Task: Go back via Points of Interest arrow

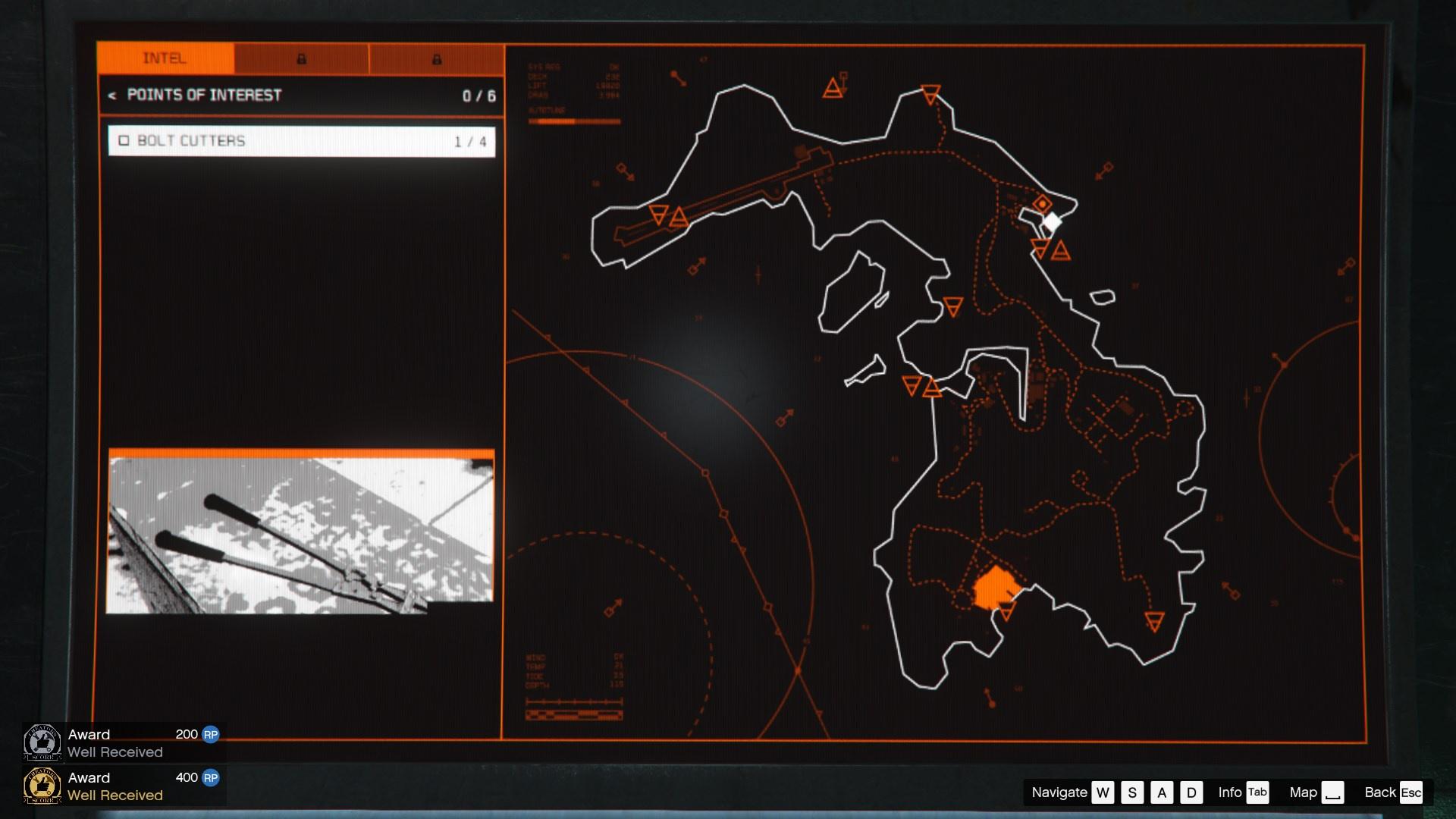Action: click(112, 96)
